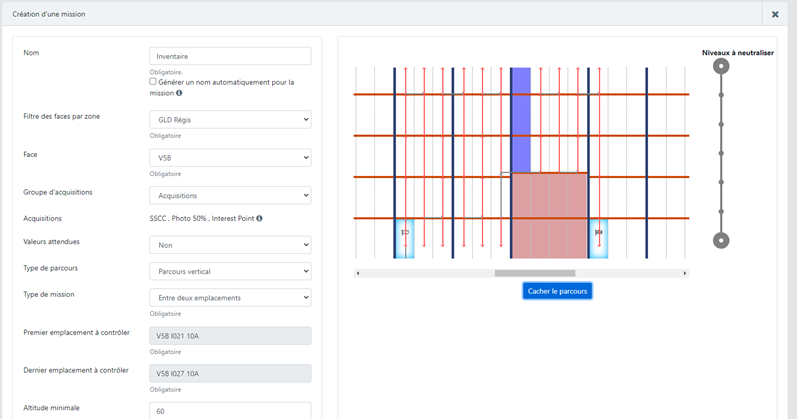Click the Altitude minimale input field
The width and height of the screenshot is (797, 419).
[x=230, y=410]
